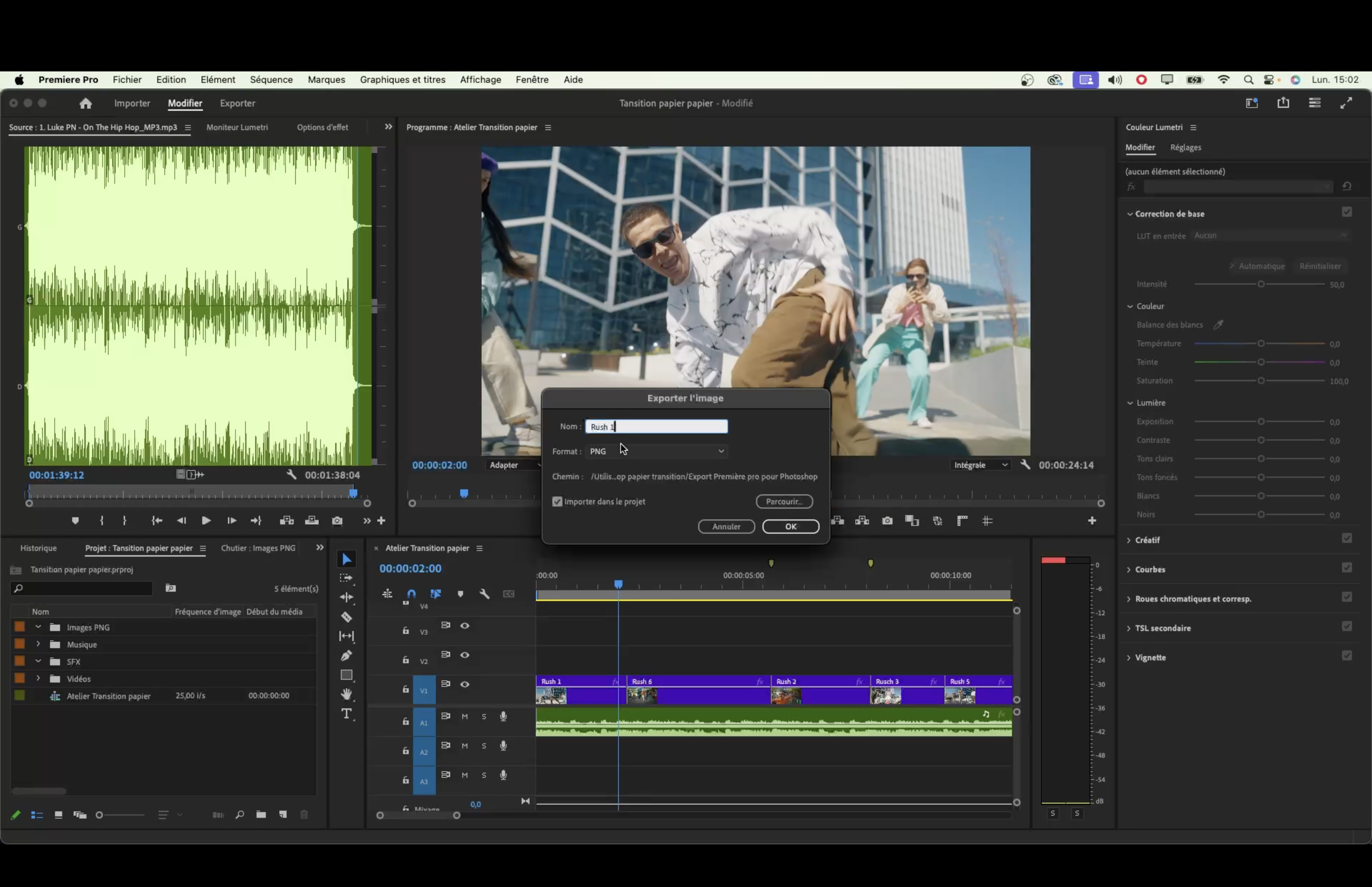1372x887 pixels.
Task: Hide track V1 with the eye icon
Action: (465, 684)
